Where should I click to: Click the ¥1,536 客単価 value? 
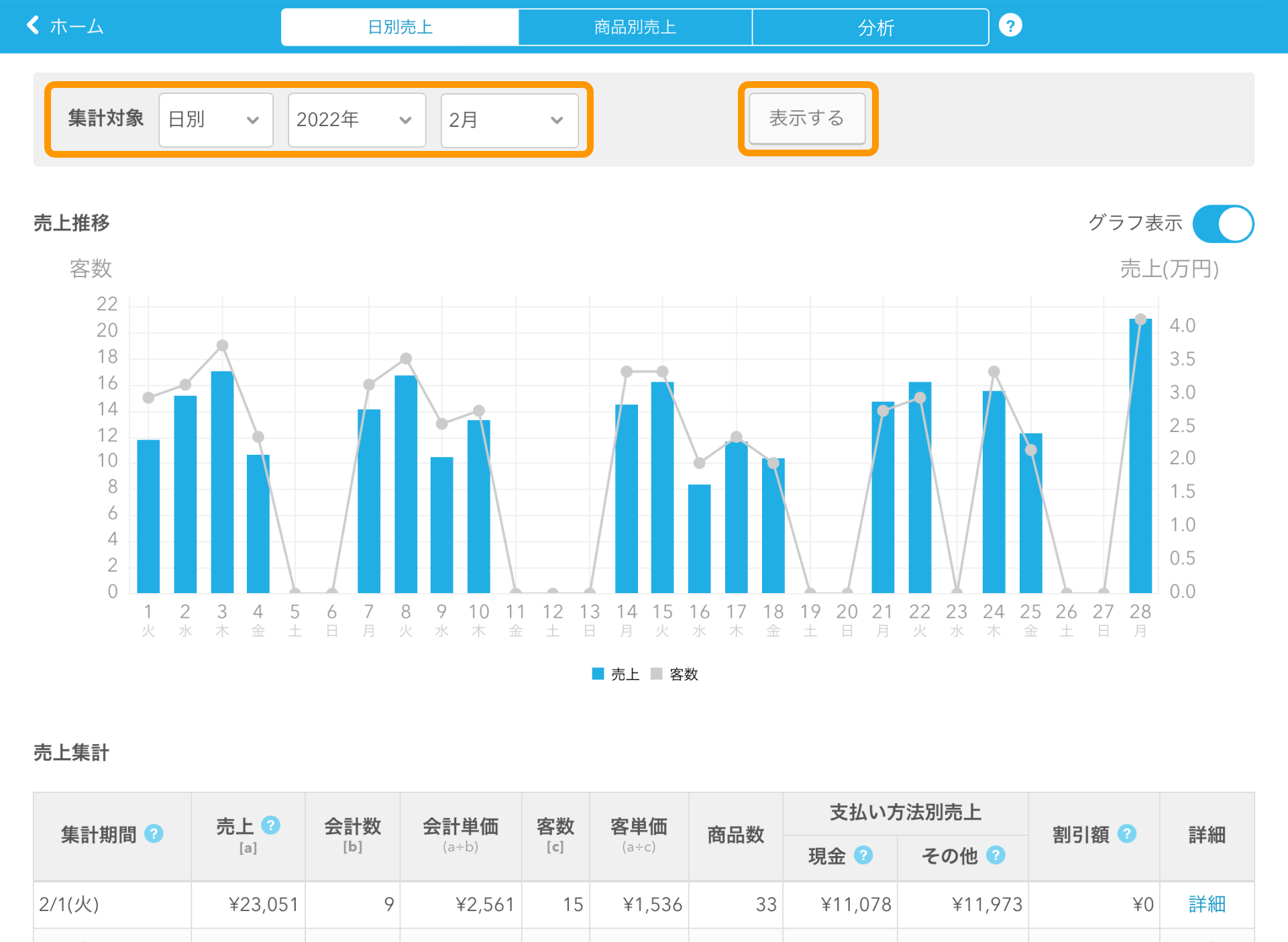pyautogui.click(x=652, y=904)
